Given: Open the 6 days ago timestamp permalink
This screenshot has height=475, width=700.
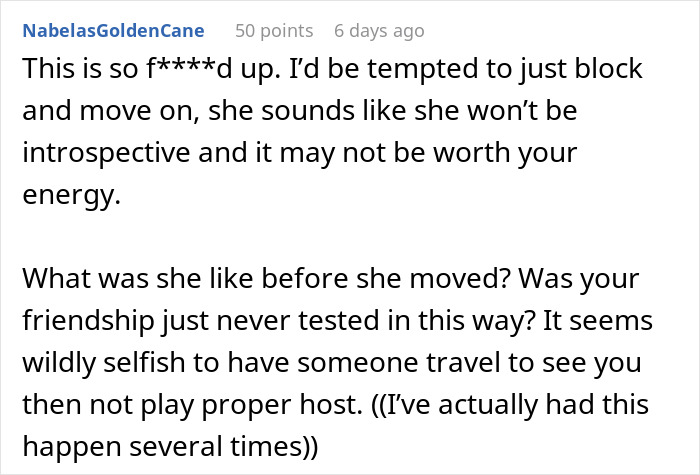Looking at the screenshot, I should pos(379,31).
